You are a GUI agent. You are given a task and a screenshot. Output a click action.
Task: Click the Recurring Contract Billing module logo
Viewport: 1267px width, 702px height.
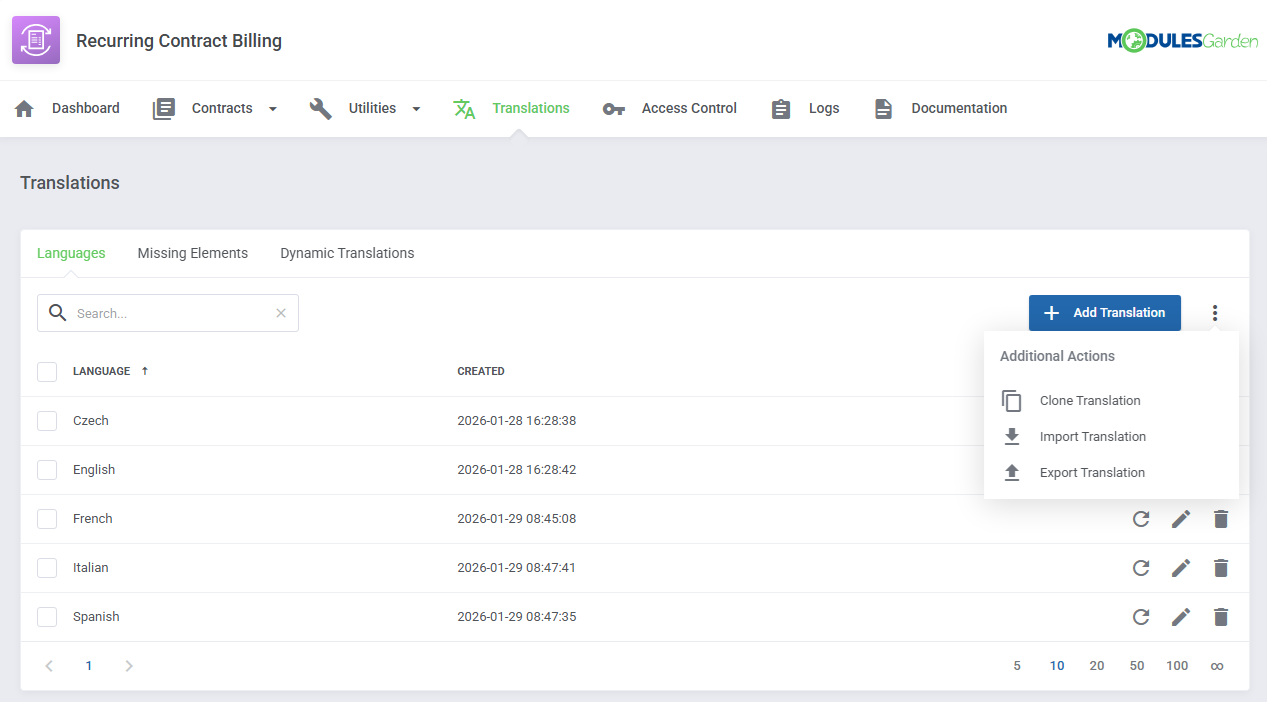(x=35, y=40)
